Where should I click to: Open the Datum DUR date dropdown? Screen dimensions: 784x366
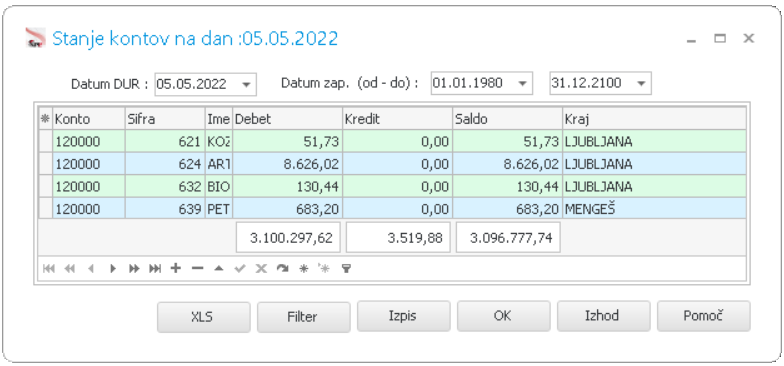(x=246, y=84)
